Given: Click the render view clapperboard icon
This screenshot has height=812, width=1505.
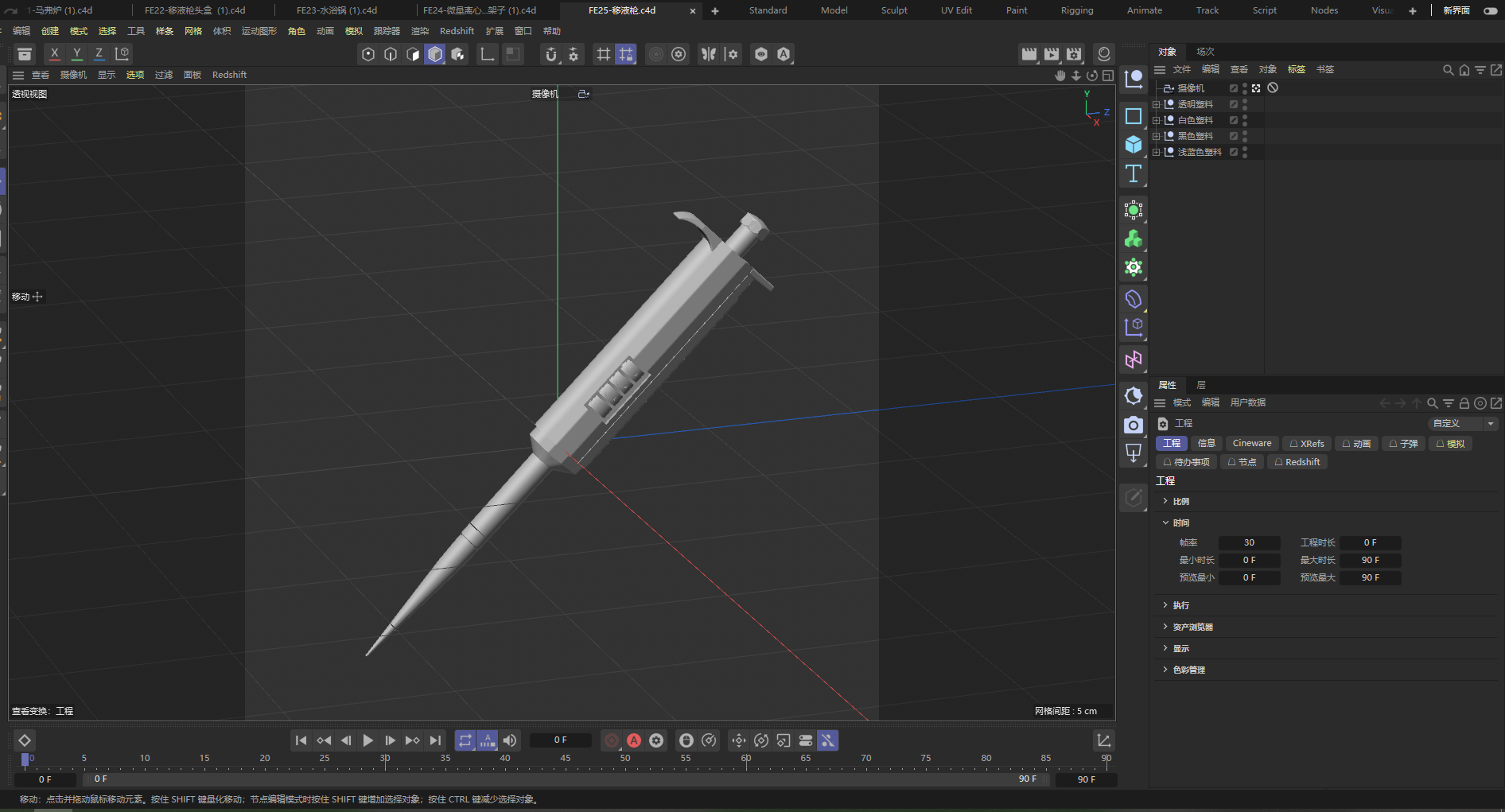Looking at the screenshot, I should pyautogui.click(x=1029, y=54).
